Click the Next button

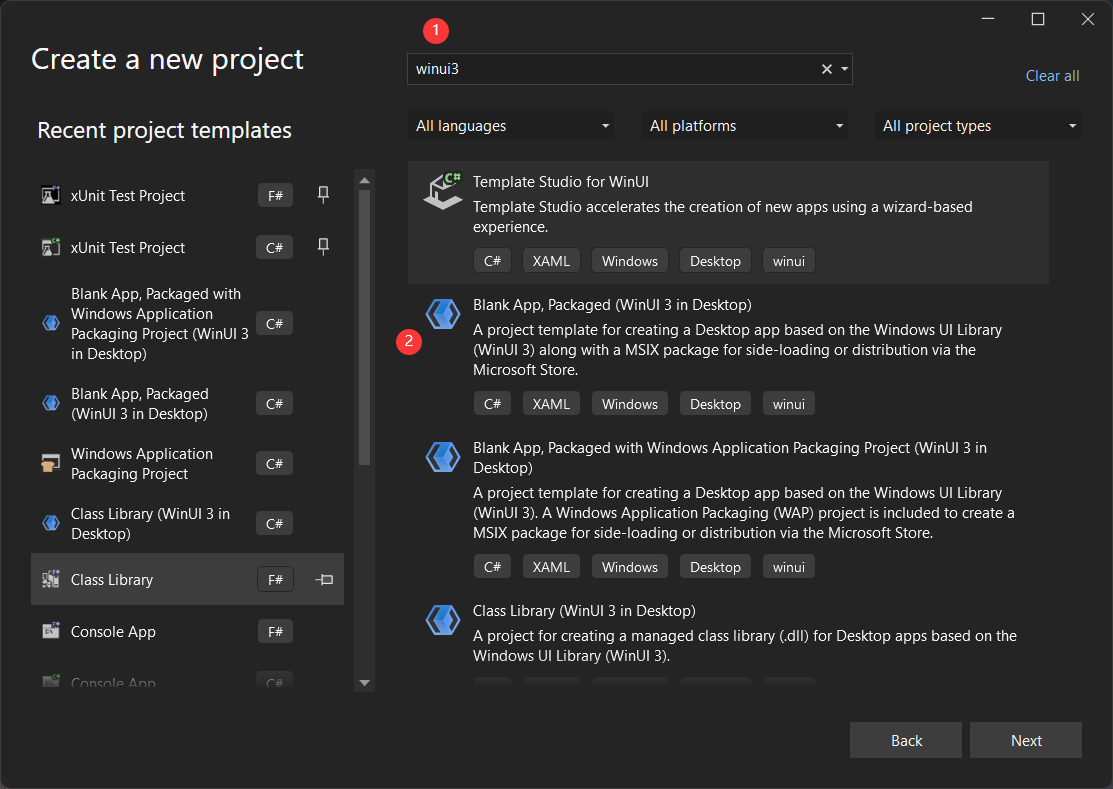1026,740
